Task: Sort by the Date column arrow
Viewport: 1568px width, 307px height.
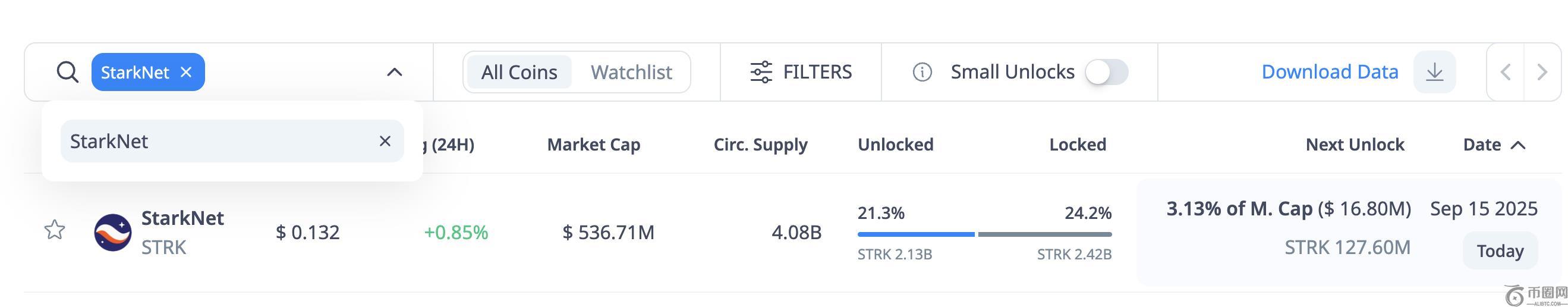Action: [x=1518, y=145]
